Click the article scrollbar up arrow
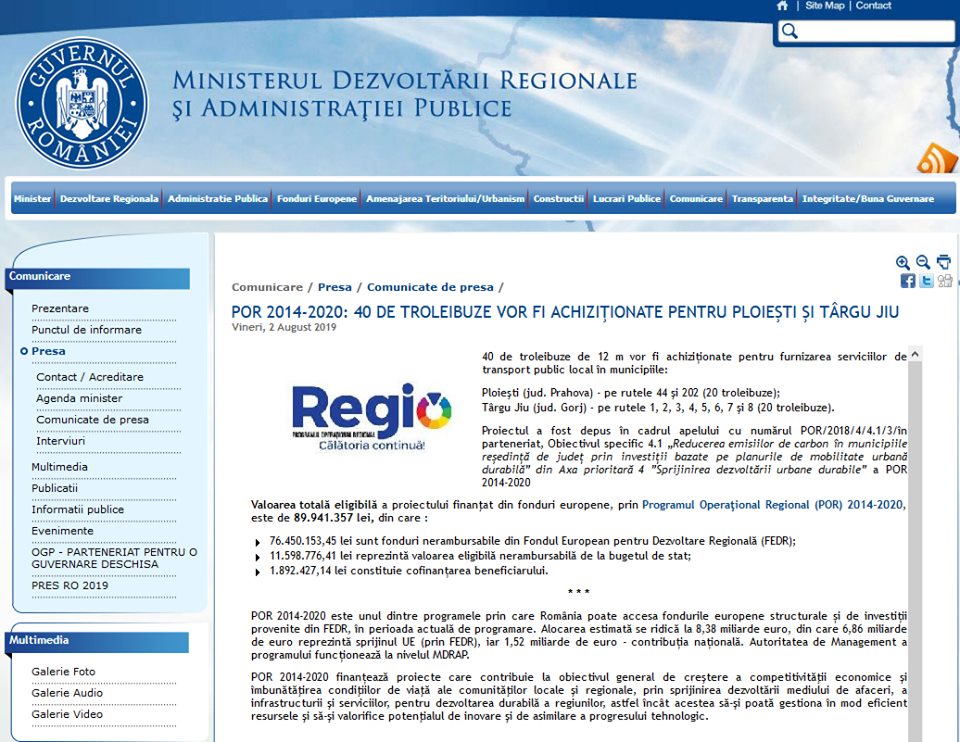960x742 pixels. click(915, 354)
